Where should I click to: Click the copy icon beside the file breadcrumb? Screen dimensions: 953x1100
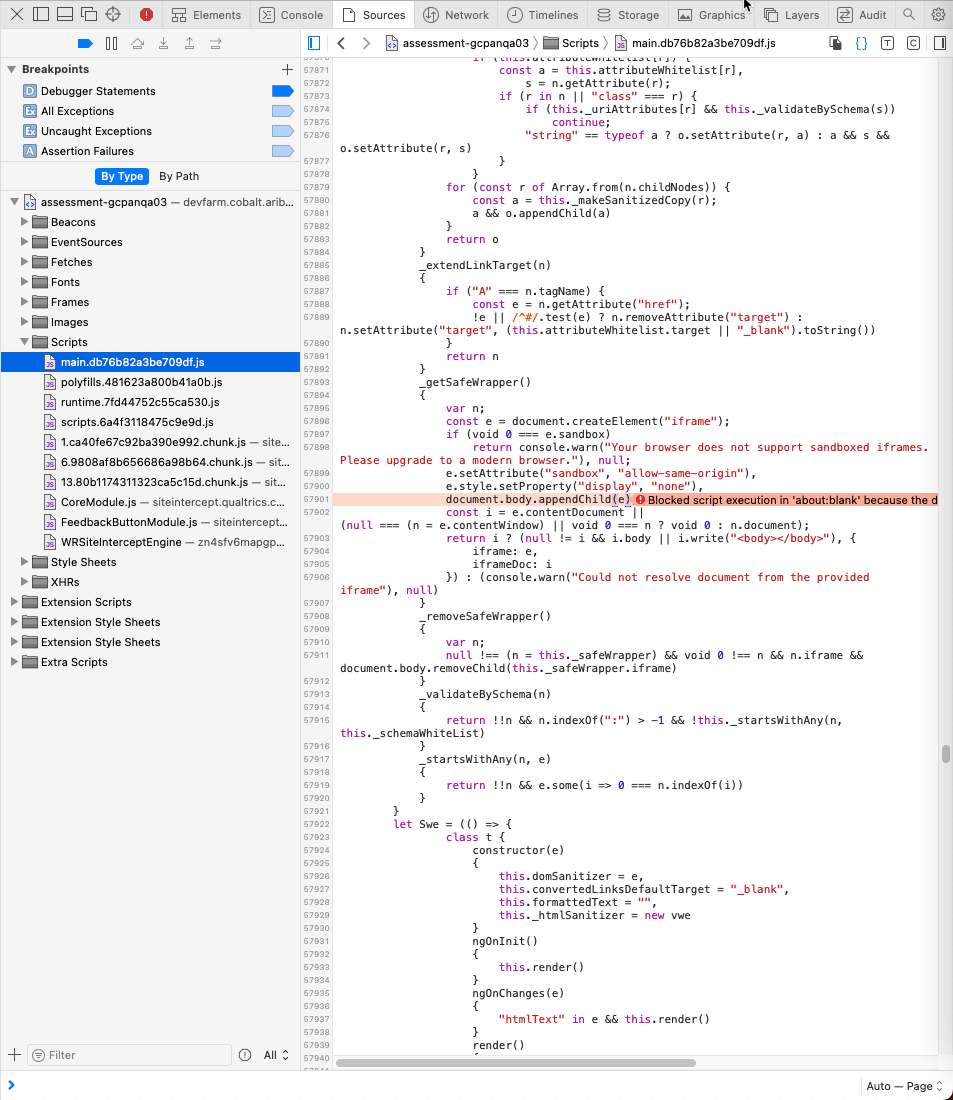point(836,43)
